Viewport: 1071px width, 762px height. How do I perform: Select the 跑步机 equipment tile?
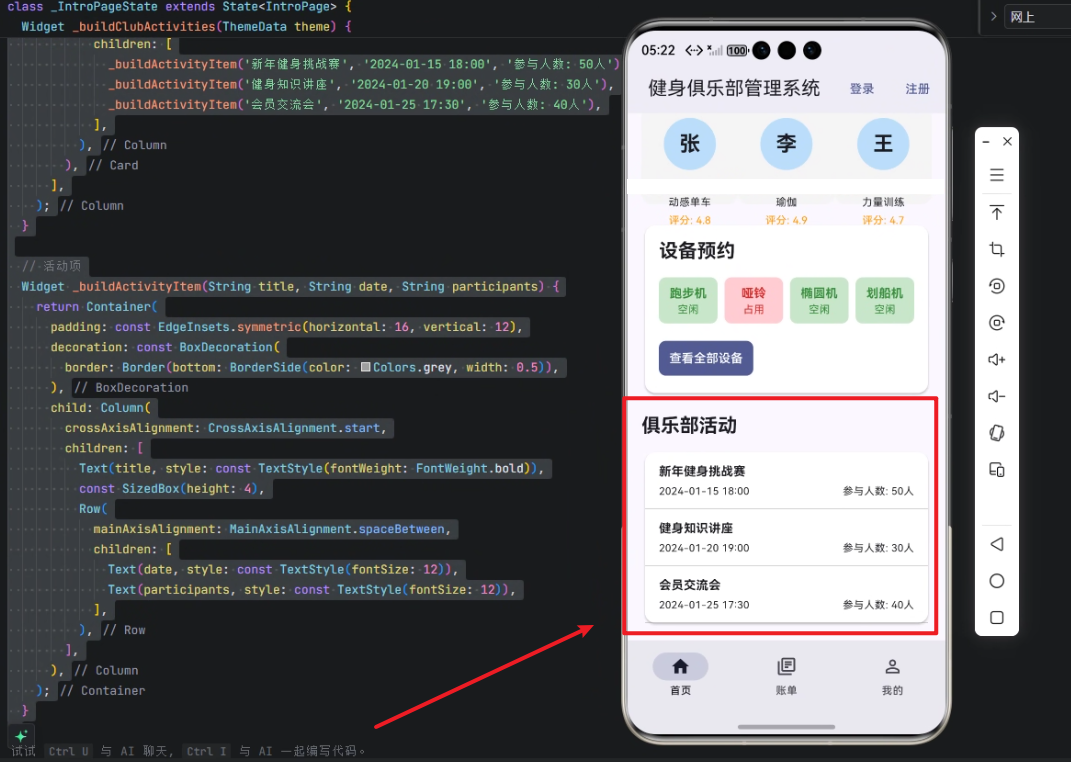click(688, 300)
